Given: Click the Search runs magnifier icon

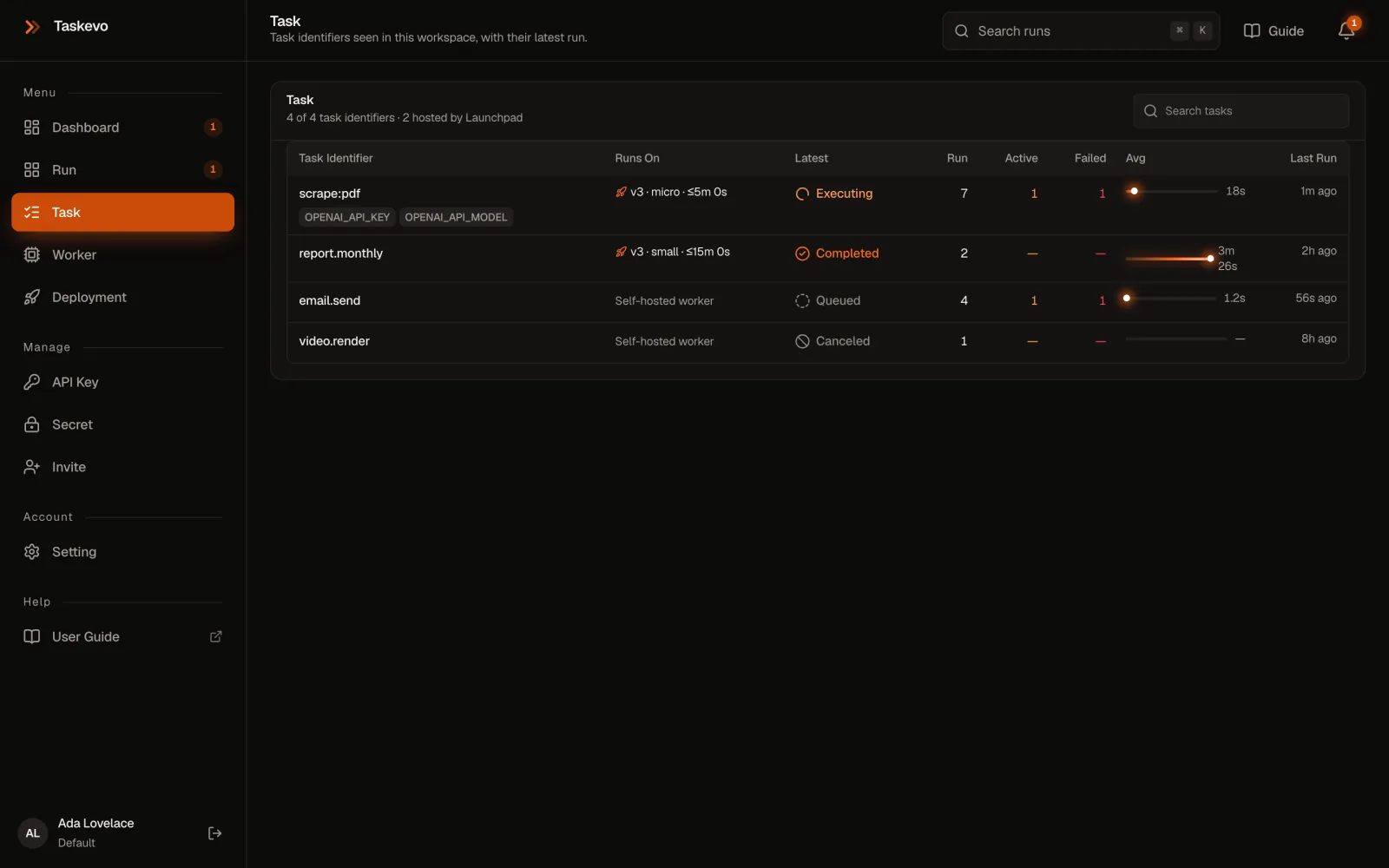Looking at the screenshot, I should pyautogui.click(x=962, y=31).
